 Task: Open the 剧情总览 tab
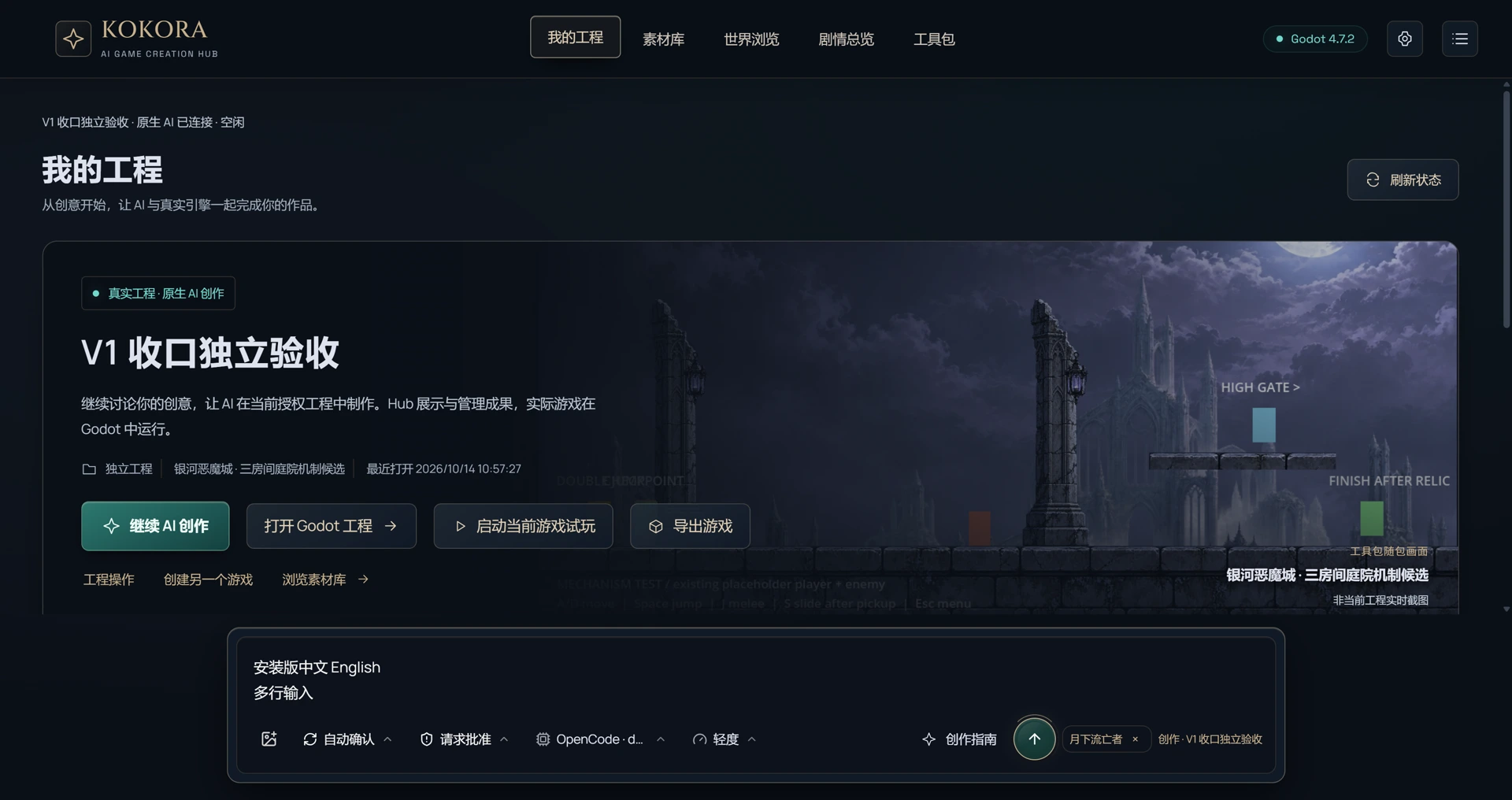pos(846,39)
